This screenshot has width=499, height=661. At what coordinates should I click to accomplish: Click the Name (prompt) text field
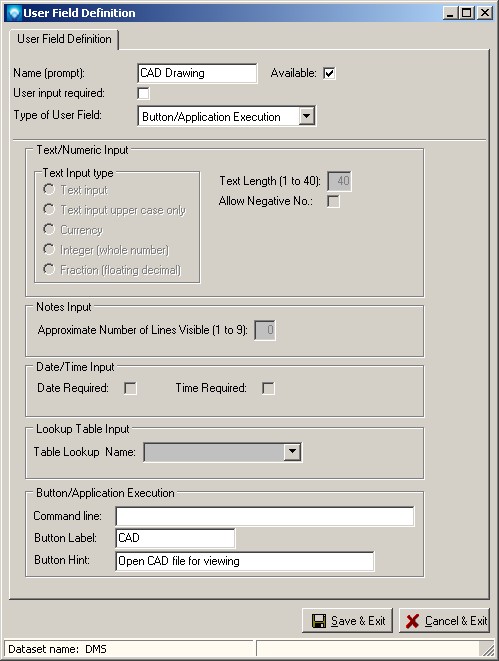[x=197, y=73]
